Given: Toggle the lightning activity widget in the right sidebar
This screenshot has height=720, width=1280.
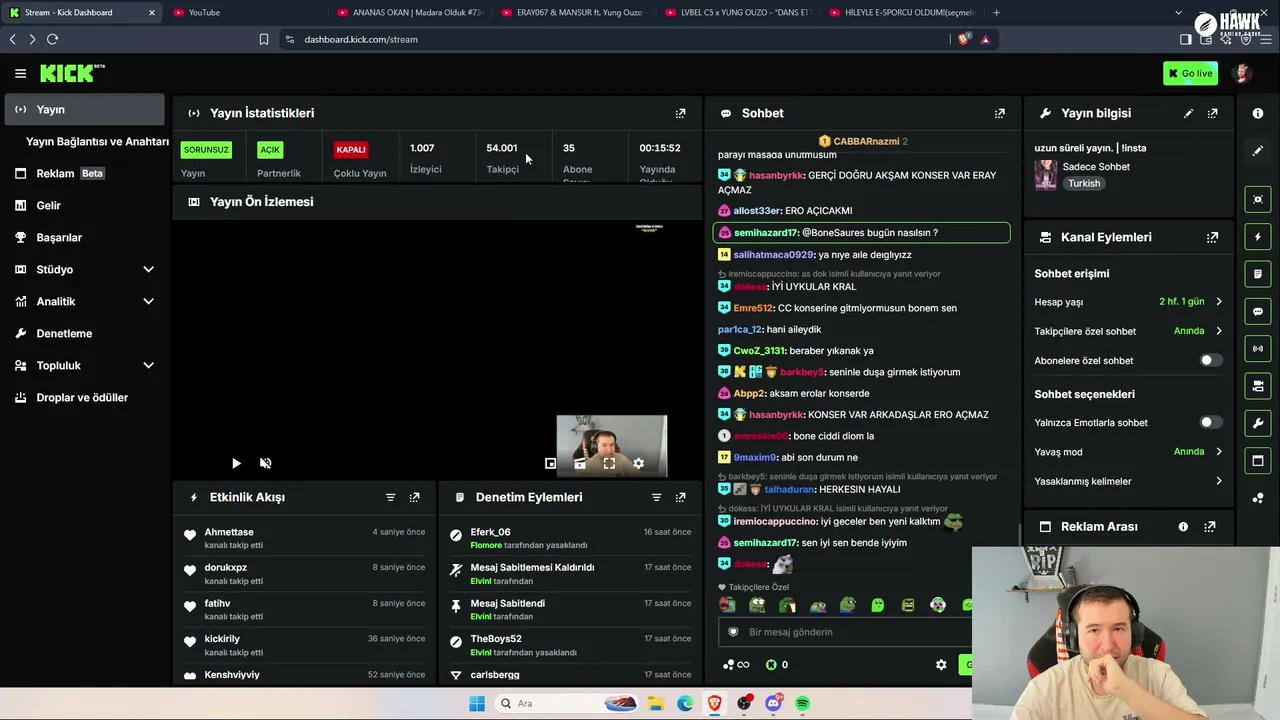Looking at the screenshot, I should (x=1258, y=236).
